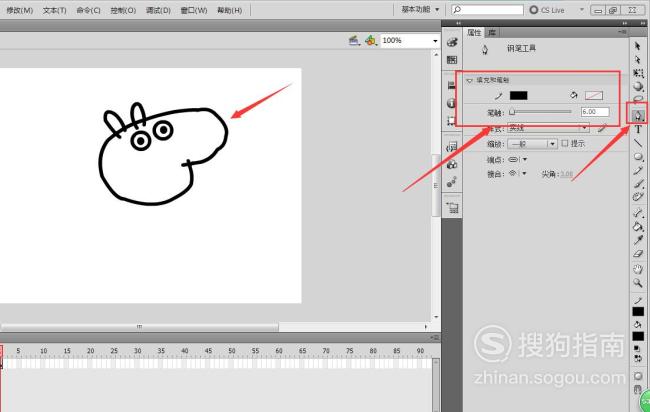Switch to the 库 library tab
This screenshot has width=650, height=412.
[492, 32]
